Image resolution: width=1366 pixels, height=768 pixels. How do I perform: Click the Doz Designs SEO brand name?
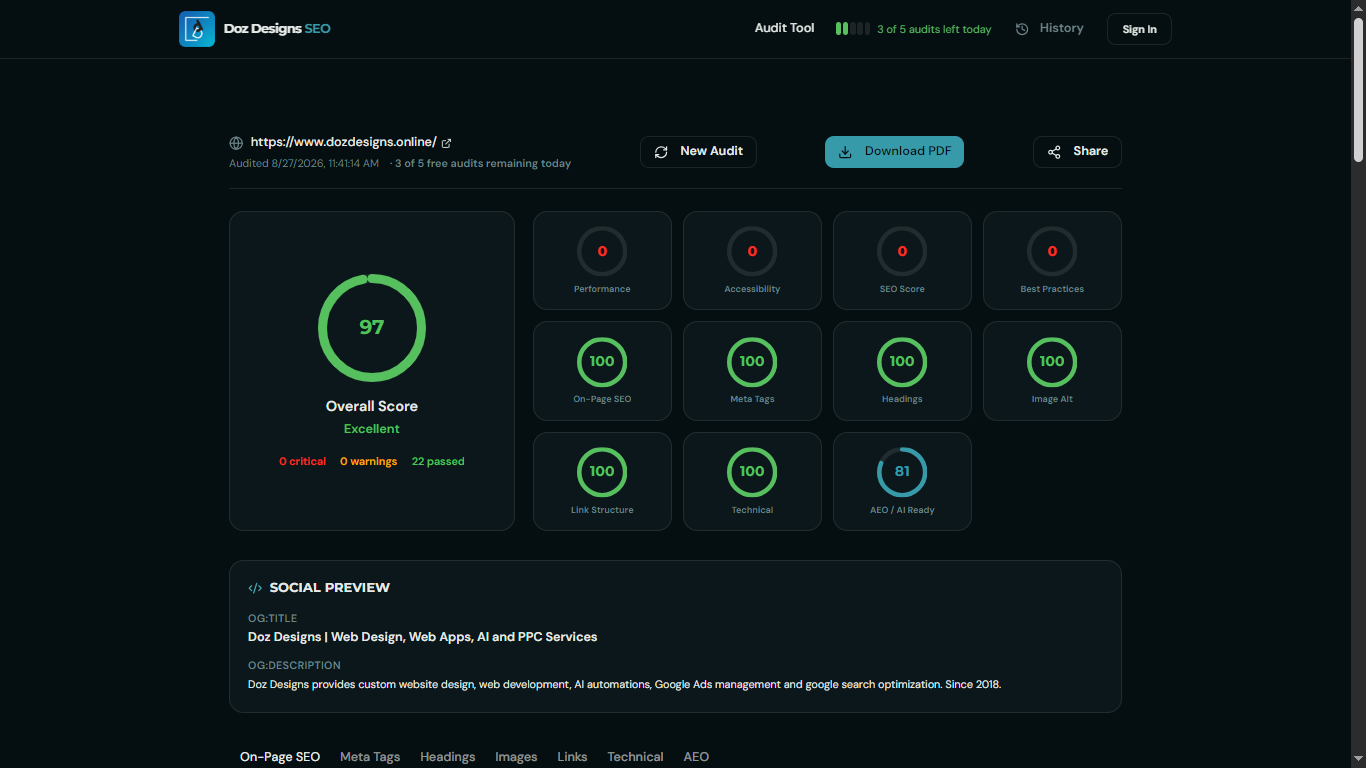tap(277, 29)
